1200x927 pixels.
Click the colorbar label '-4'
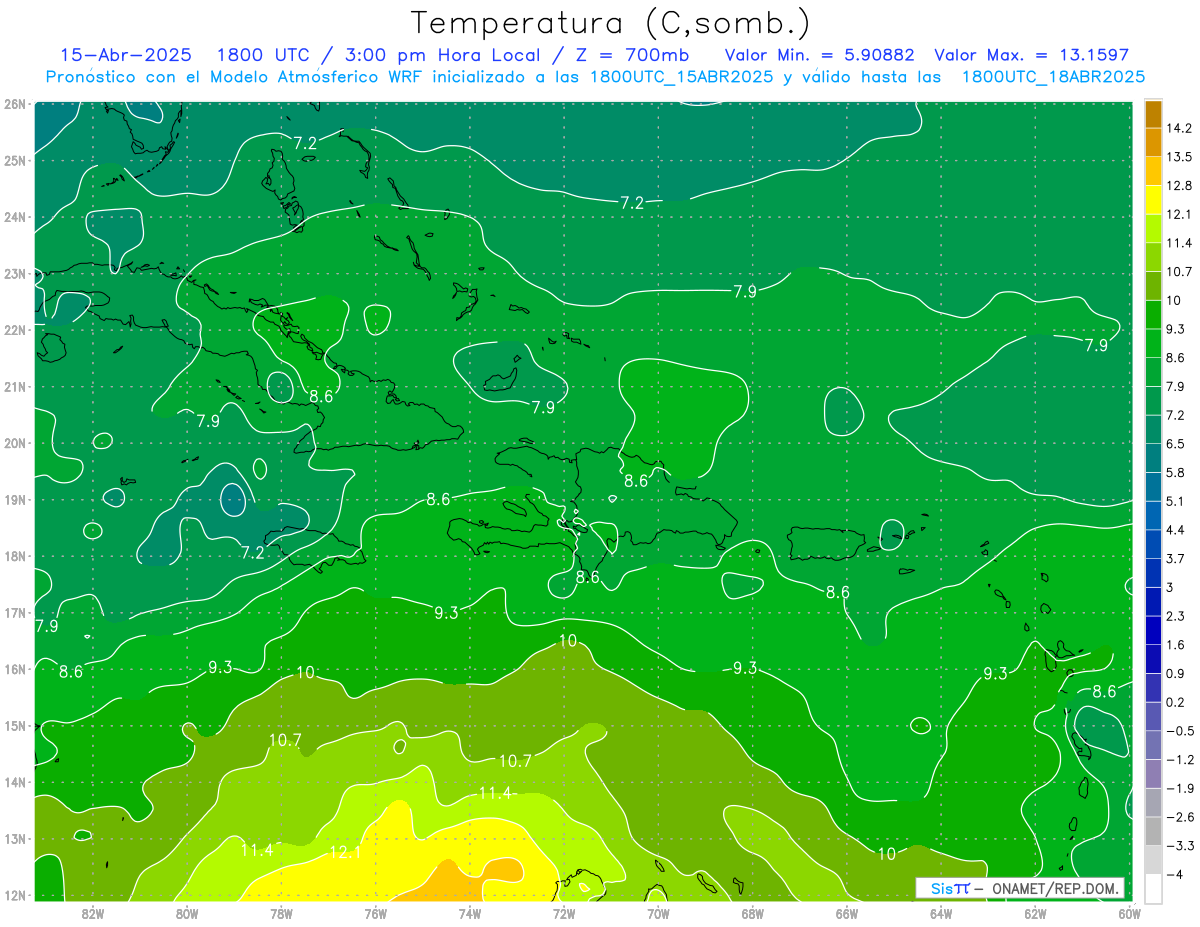(1174, 874)
